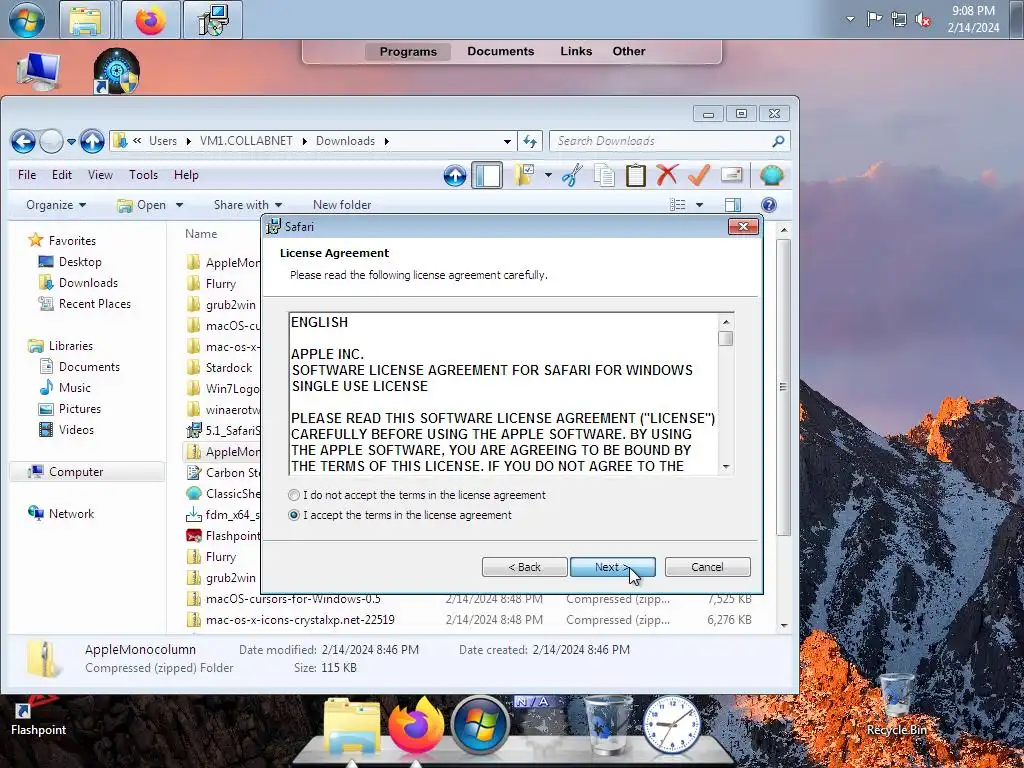Go up one folder with blue arrow
The image size is (1024, 768).
click(92, 141)
